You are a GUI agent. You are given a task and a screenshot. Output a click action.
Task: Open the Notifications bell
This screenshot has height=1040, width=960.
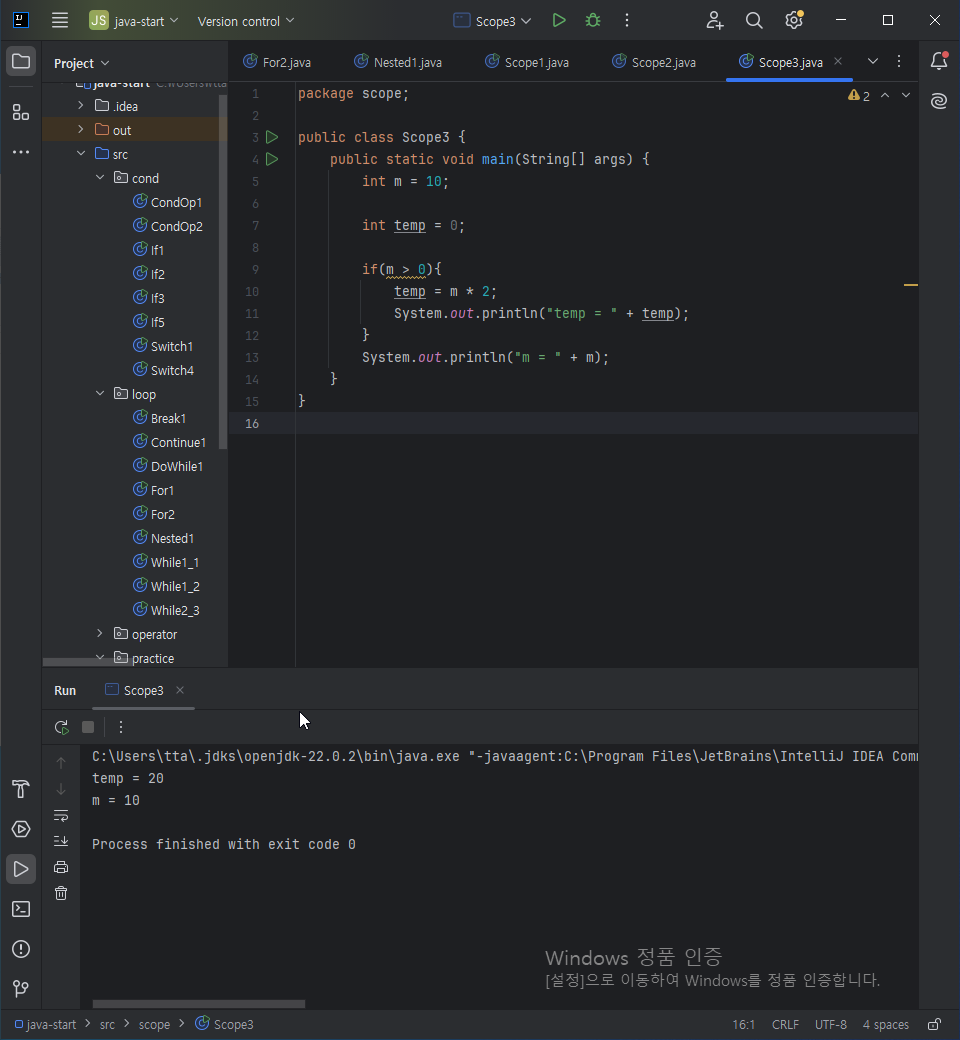coord(939,61)
